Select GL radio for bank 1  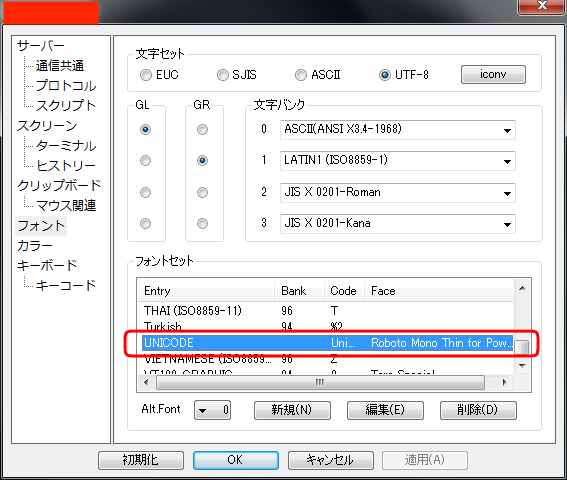[x=145, y=160]
